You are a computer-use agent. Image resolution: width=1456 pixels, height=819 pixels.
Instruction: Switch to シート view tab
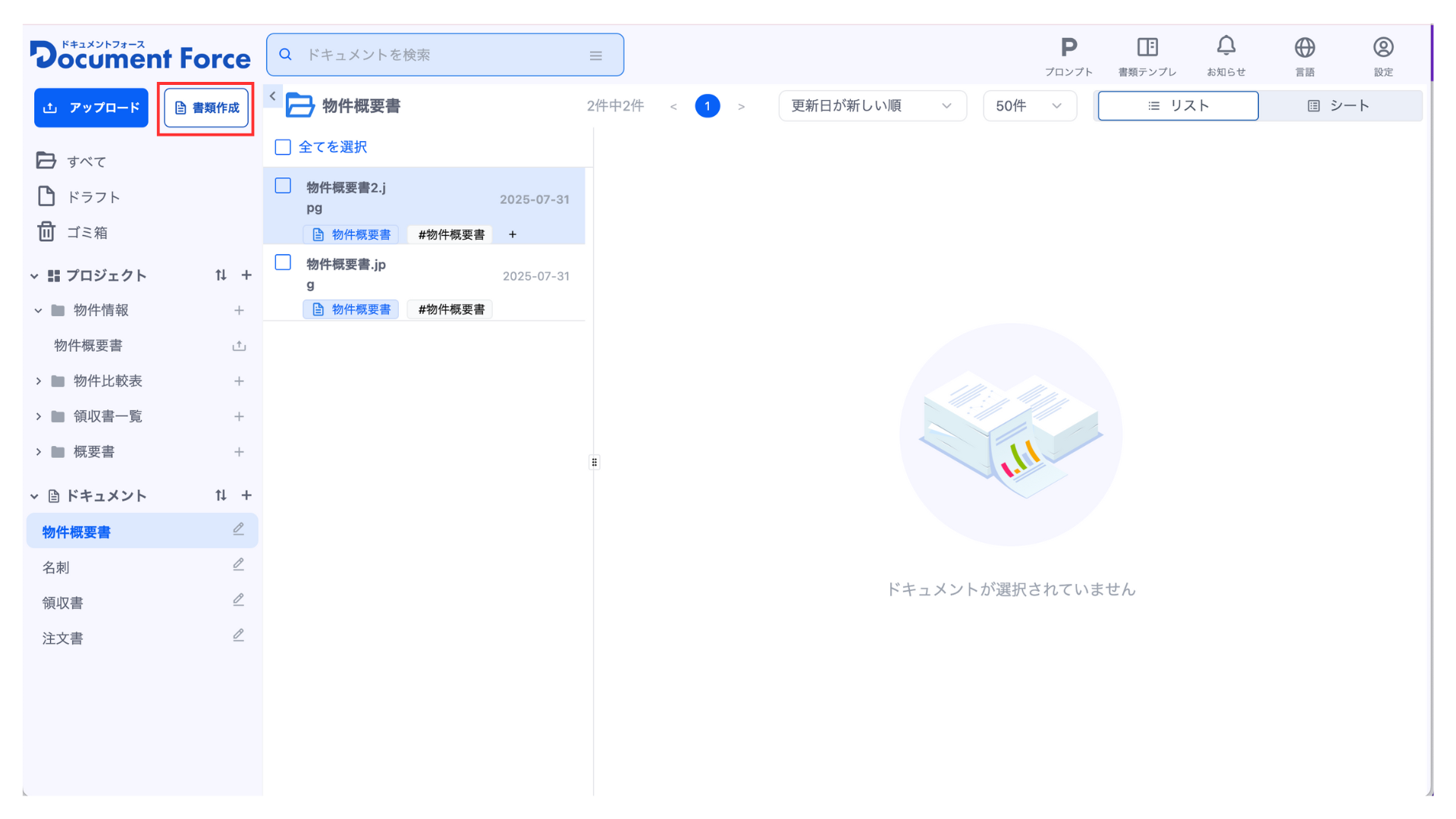(x=1339, y=105)
